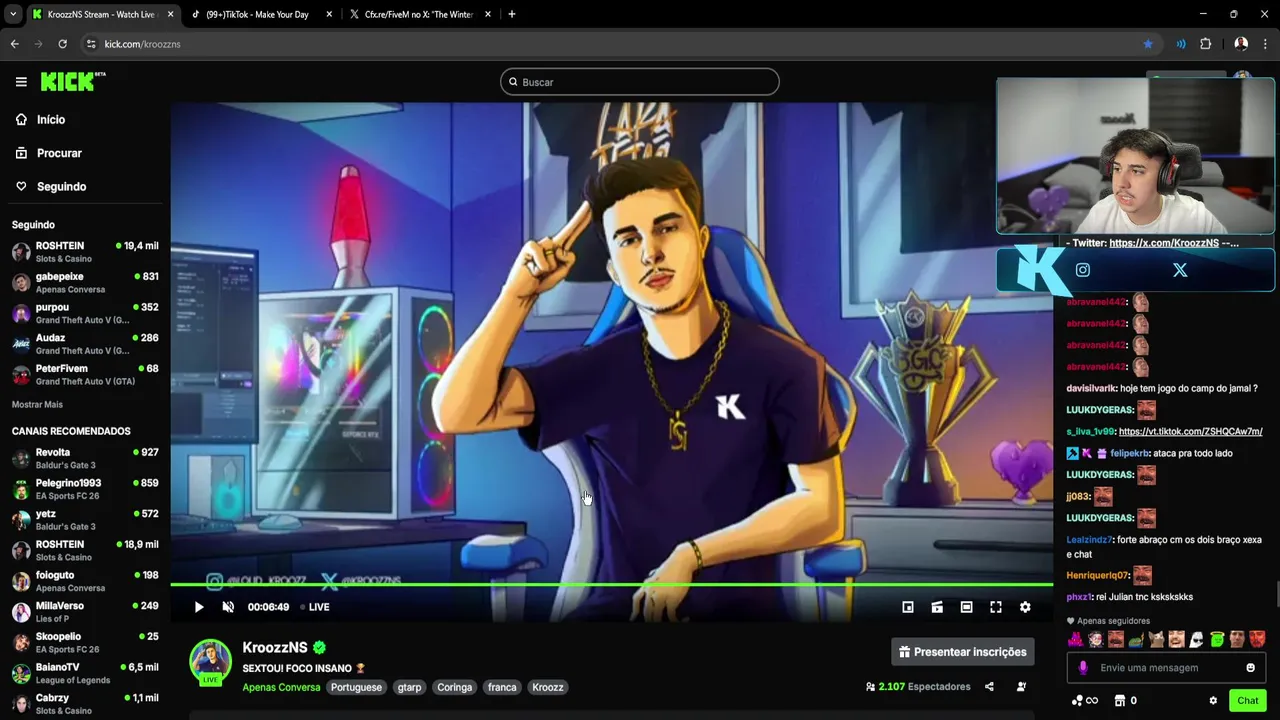1280x720 pixels.
Task: Click the franca tag
Action: point(502,688)
